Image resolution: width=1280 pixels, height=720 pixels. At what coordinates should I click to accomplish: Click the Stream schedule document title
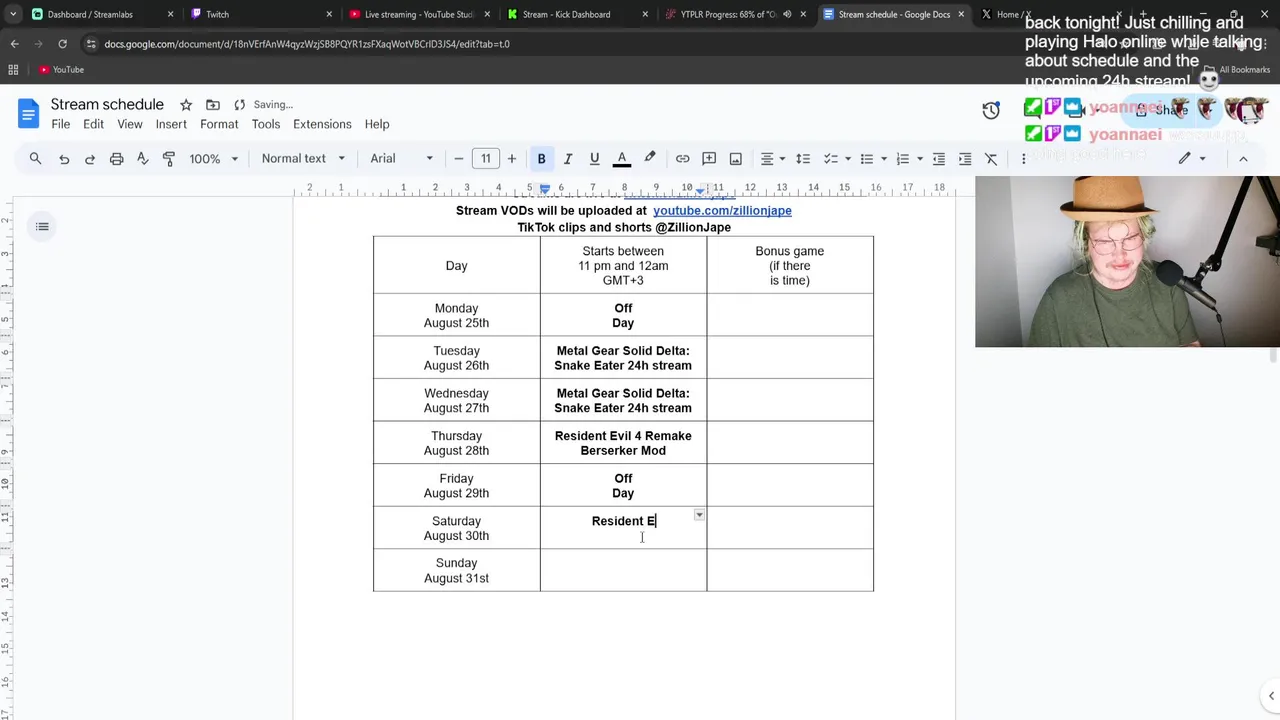click(107, 105)
